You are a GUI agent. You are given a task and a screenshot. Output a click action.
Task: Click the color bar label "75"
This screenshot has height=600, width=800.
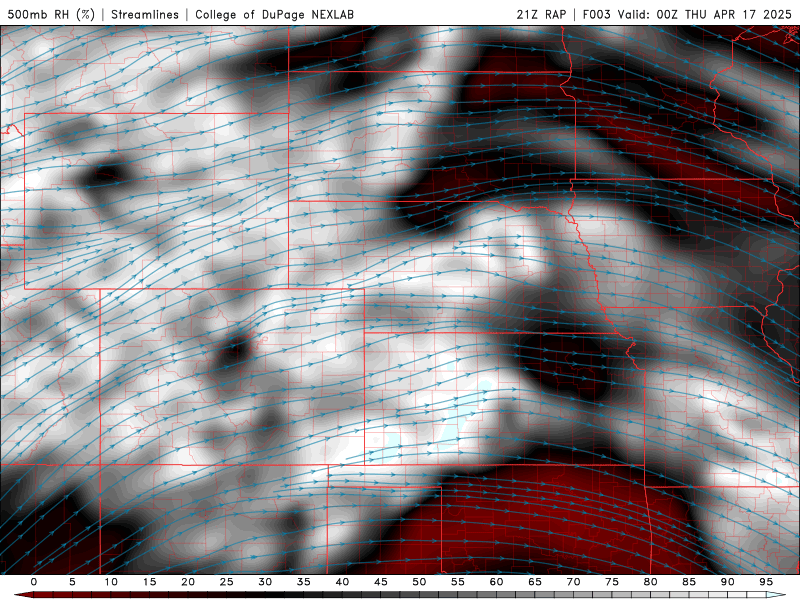(x=612, y=582)
